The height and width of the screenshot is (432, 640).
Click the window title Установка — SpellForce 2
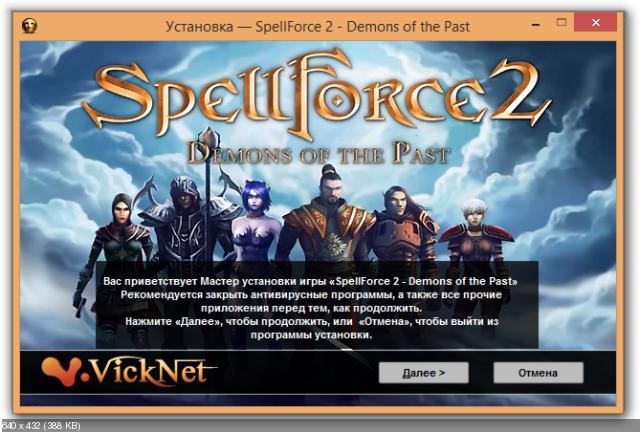pyautogui.click(x=318, y=27)
